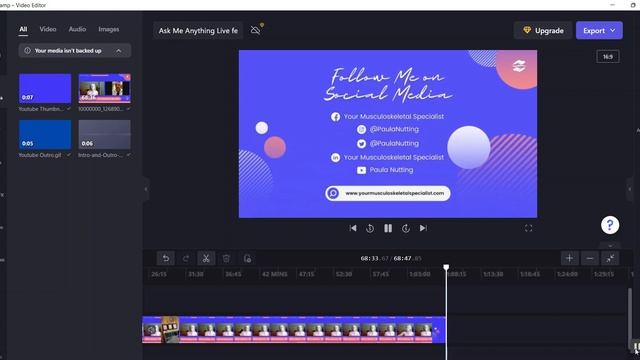The height and width of the screenshot is (360, 640).
Task: Collapse the media not backed up notice
Action: click(119, 51)
